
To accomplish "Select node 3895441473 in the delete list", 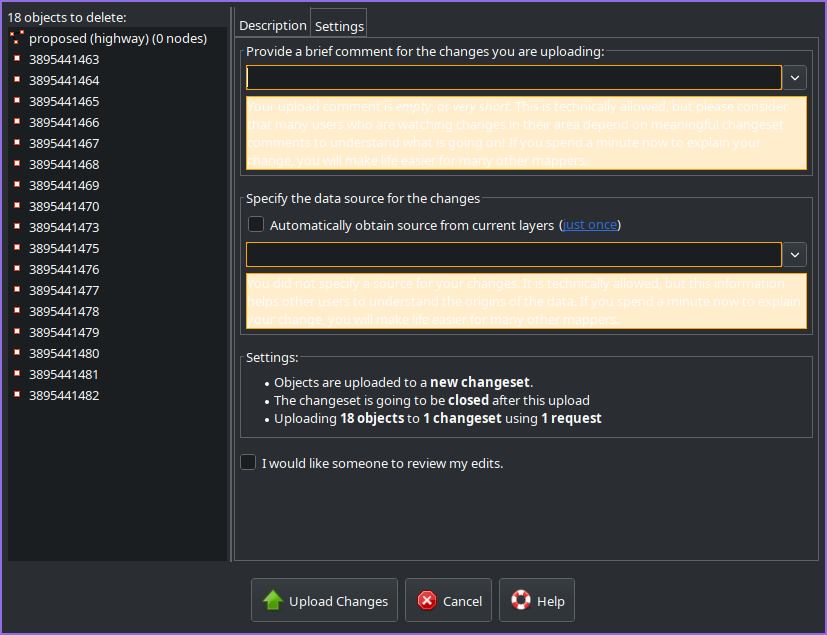I will pos(64,227).
